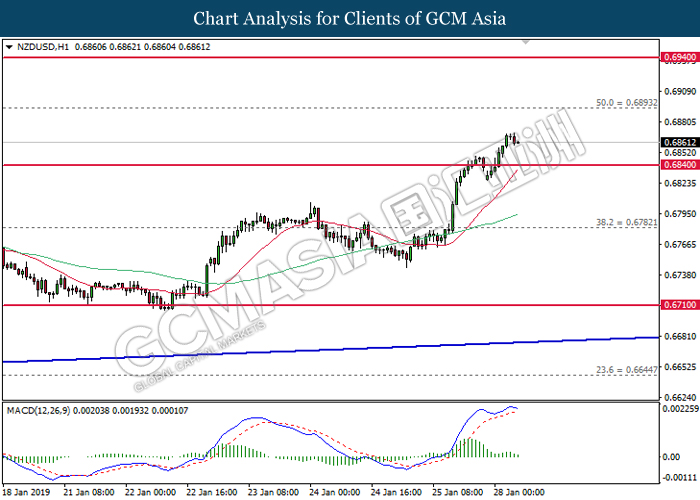Click the Fibonacci label 23.6 = 0.66447
The image size is (700, 500).
pyautogui.click(x=627, y=370)
